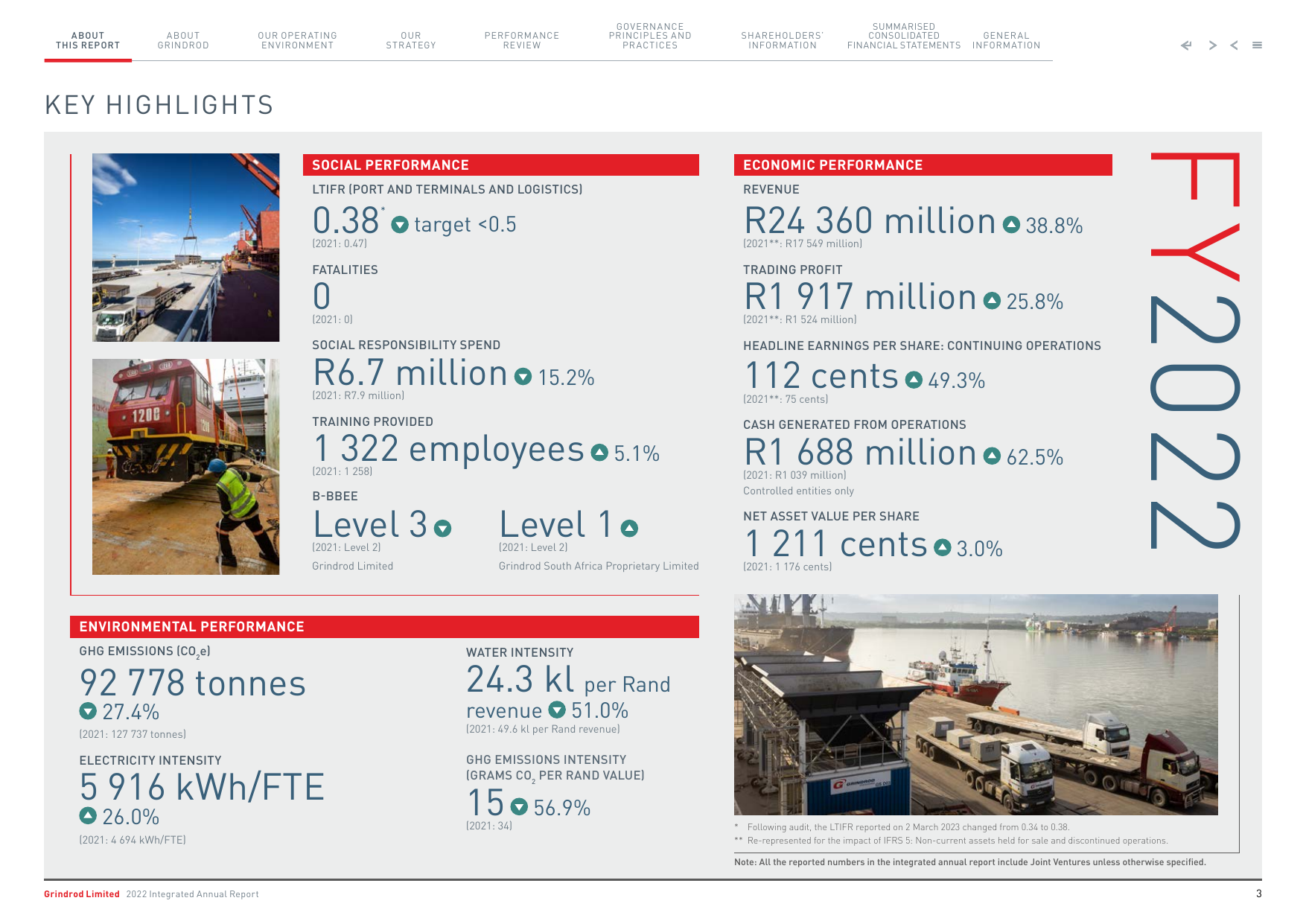Open the Our Operating Environment tab
1306x924 pixels.
297,41
